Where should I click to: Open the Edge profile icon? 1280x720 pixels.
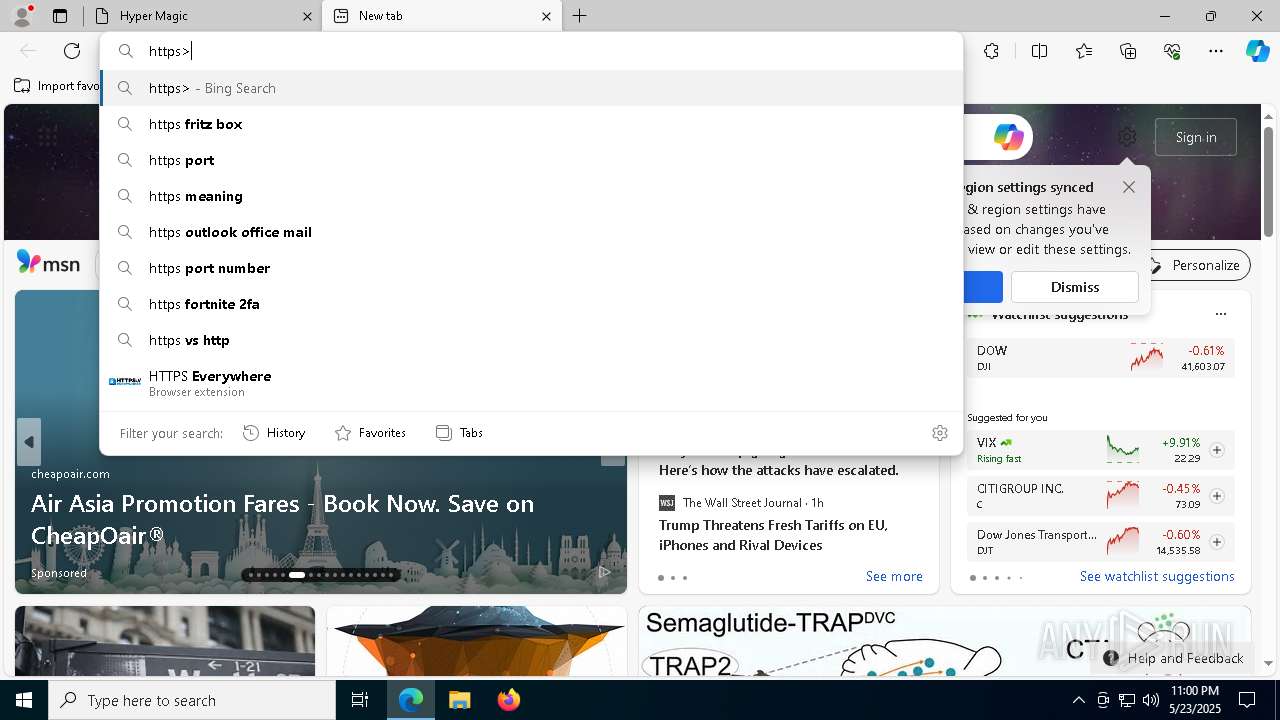point(22,16)
